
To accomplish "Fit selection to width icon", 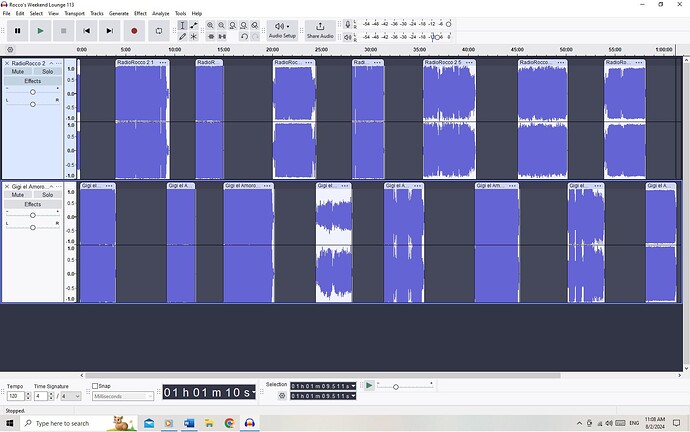I will 232,26.
